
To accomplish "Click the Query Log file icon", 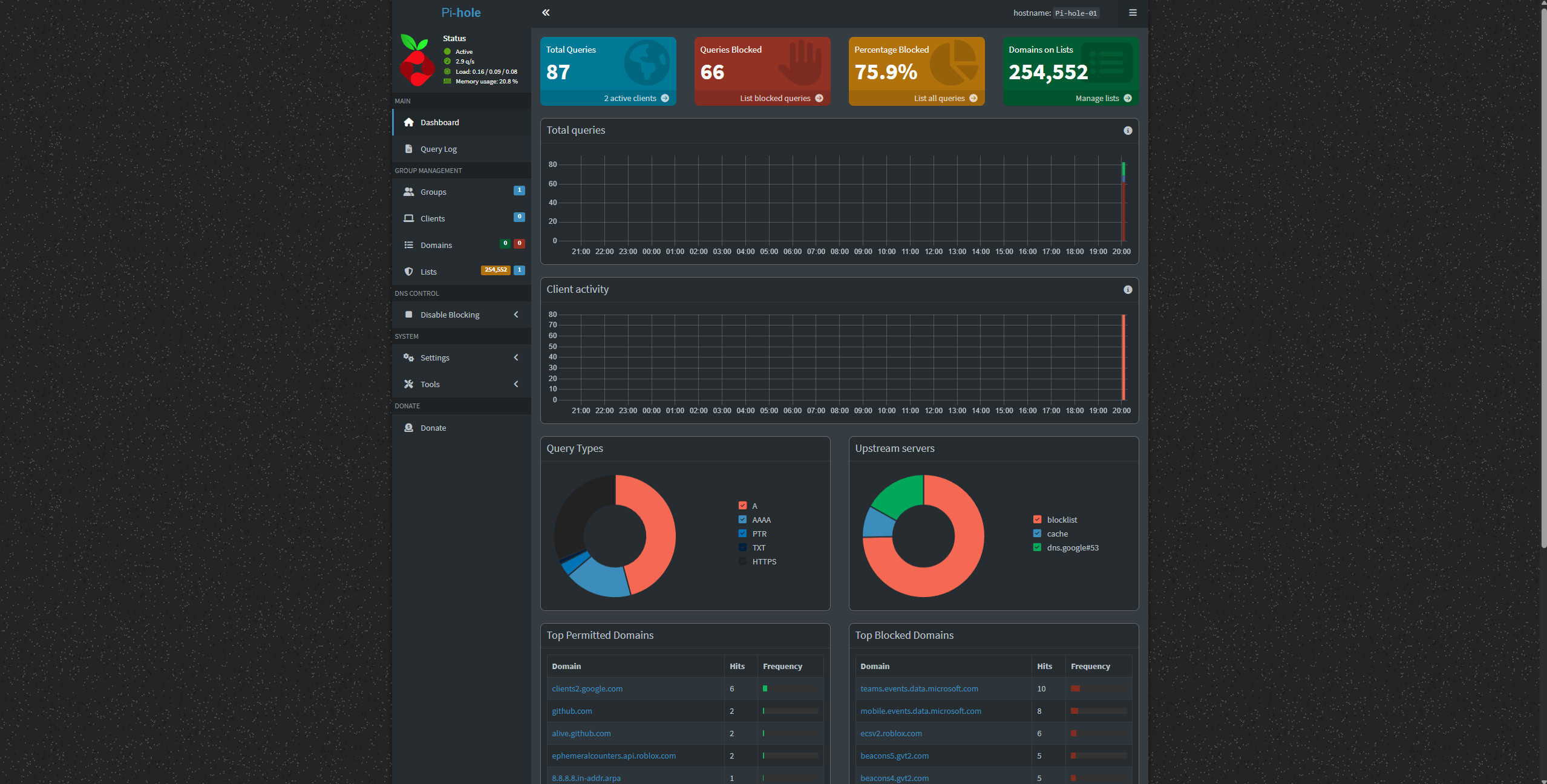I will (409, 149).
